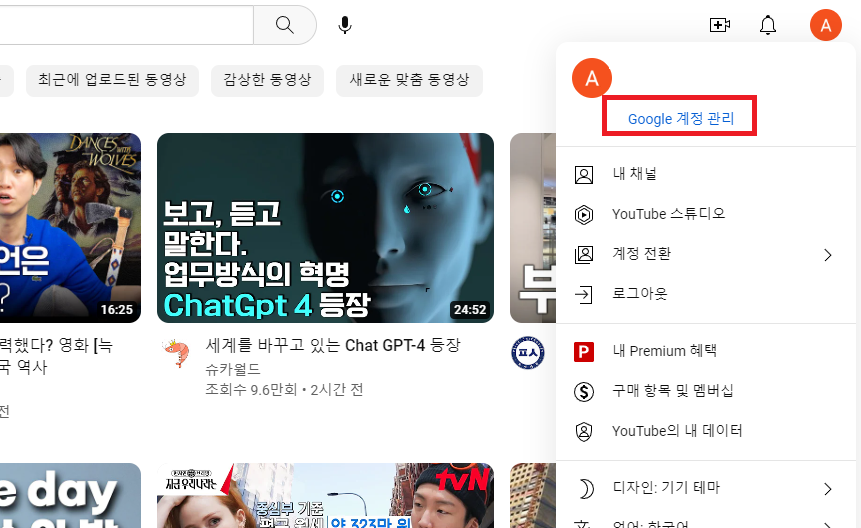Click the red Premium P icon

point(584,352)
